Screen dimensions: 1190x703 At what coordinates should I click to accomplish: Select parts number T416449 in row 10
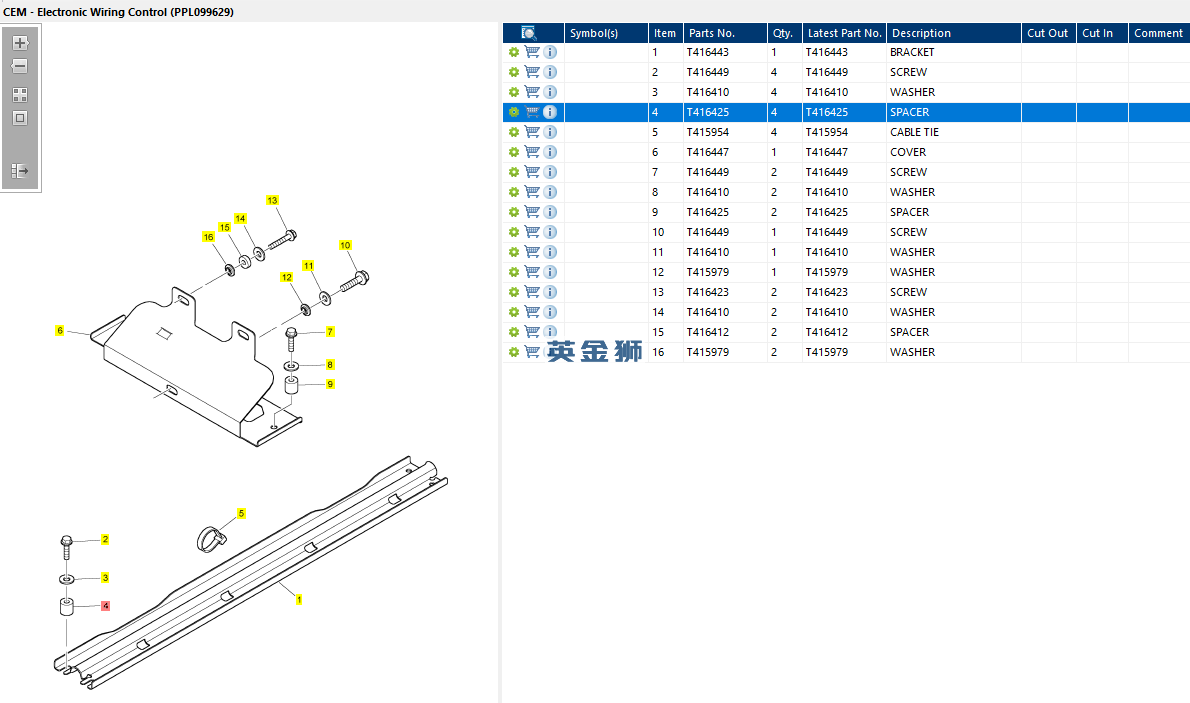pyautogui.click(x=707, y=232)
